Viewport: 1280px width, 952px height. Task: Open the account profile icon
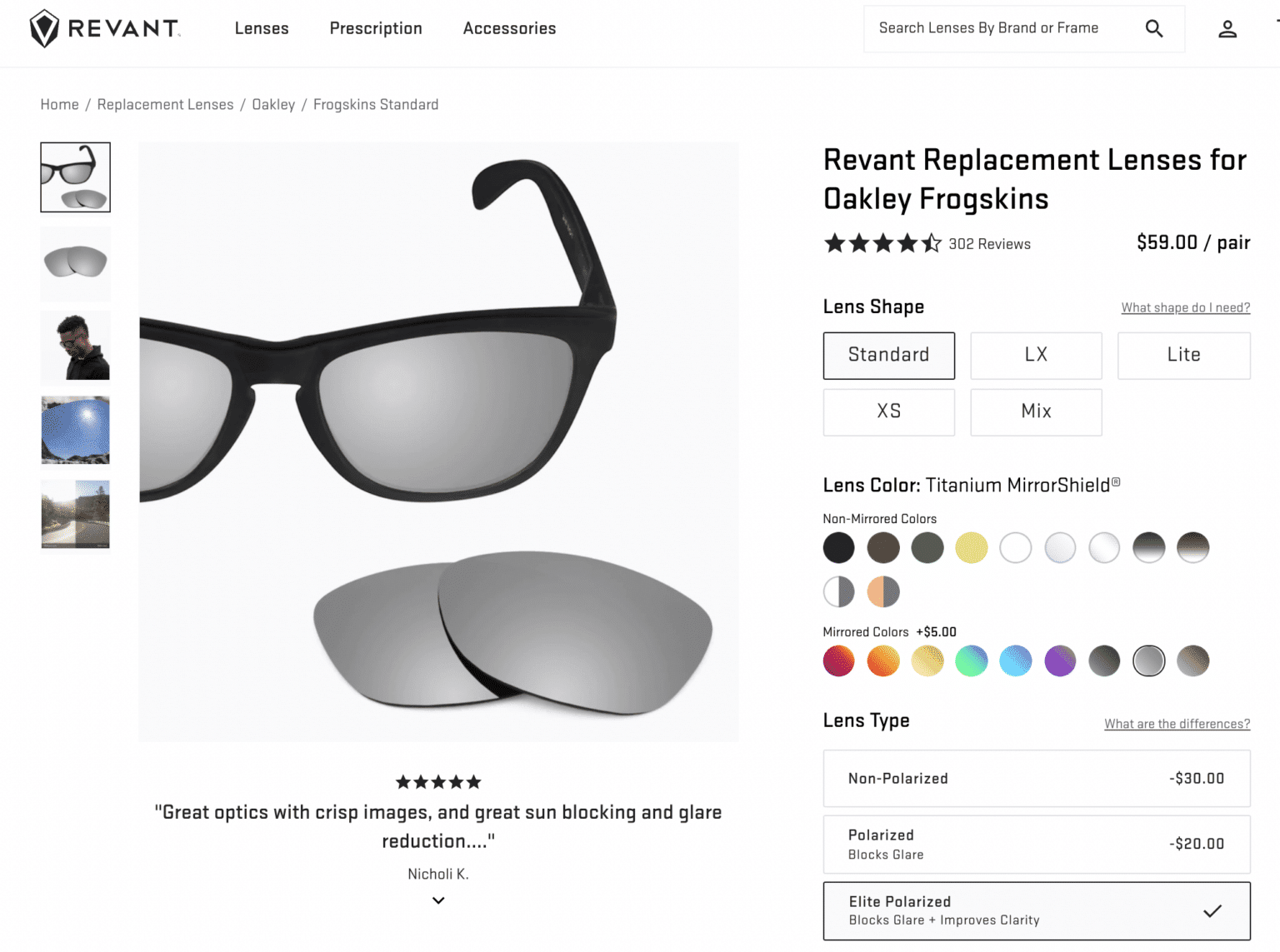1227,28
